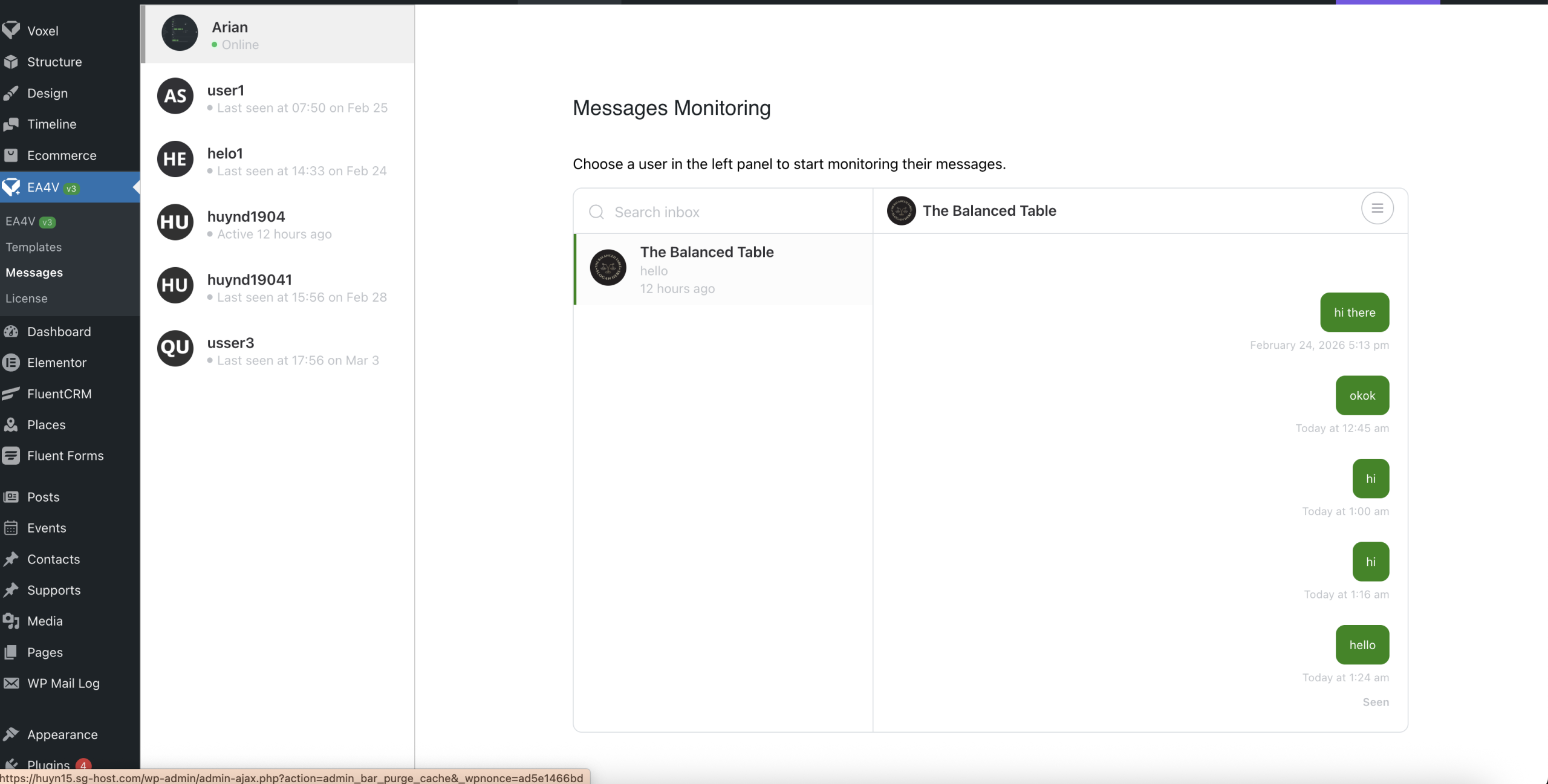Image resolution: width=1548 pixels, height=784 pixels.
Task: Open the Ecommerce sidebar icon
Action: (11, 155)
